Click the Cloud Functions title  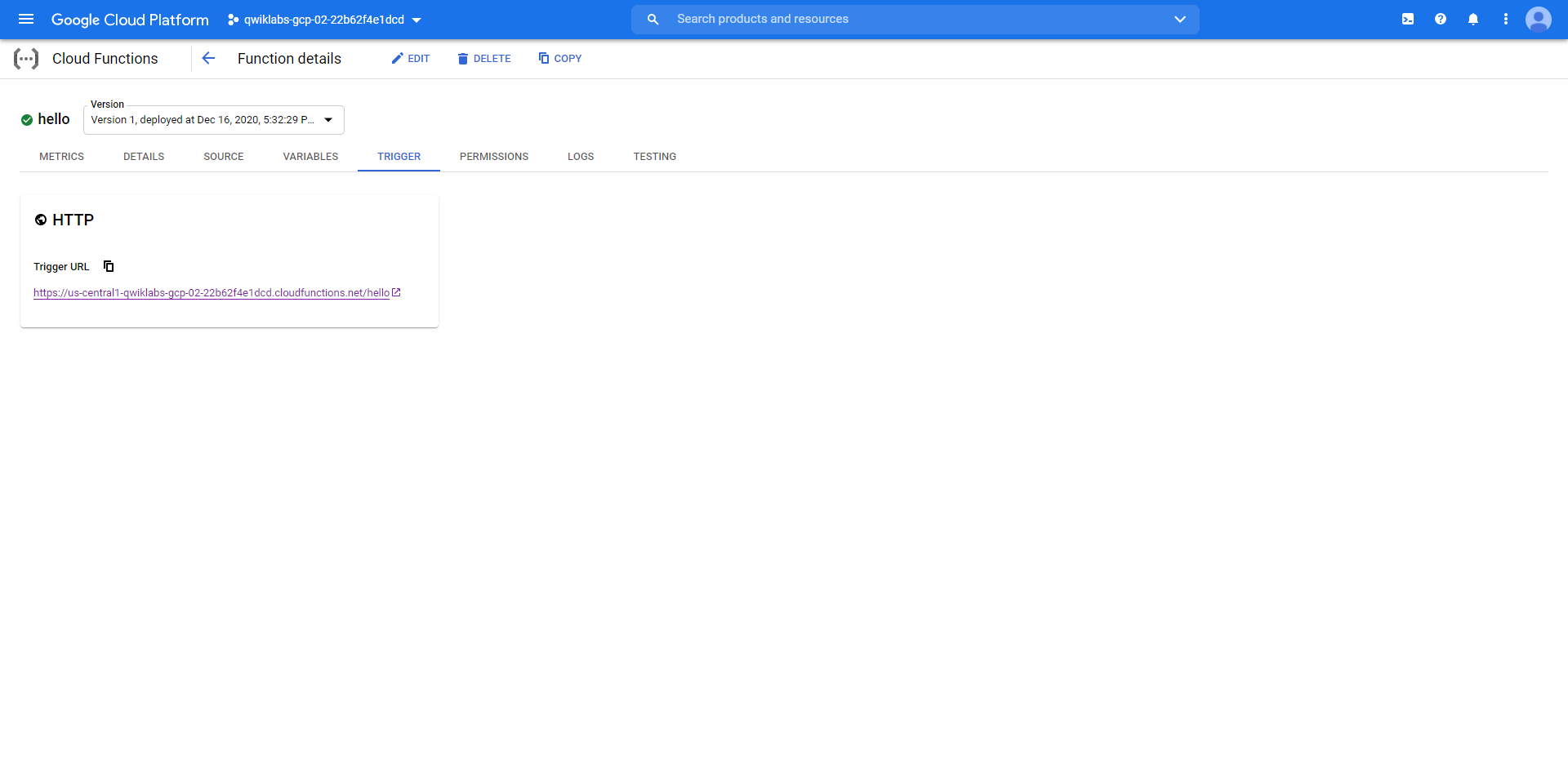point(105,59)
